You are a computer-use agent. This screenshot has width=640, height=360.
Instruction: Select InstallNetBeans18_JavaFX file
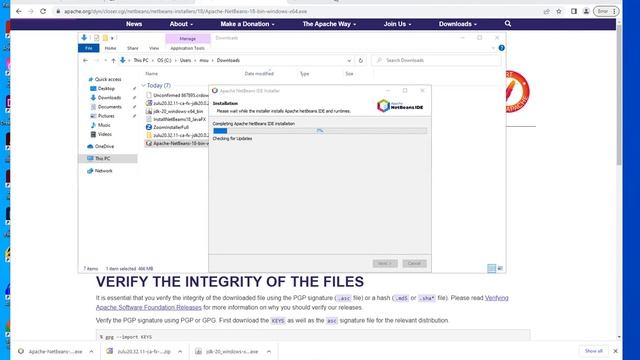point(180,119)
